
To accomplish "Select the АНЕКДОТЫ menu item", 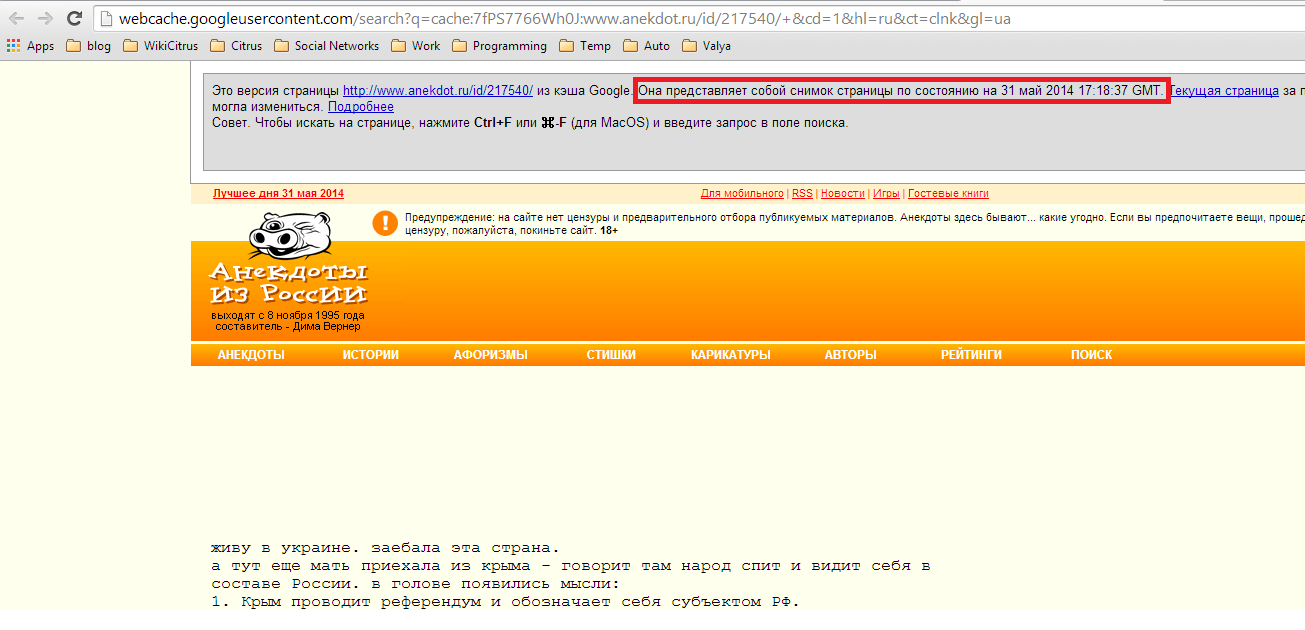I will point(251,355).
